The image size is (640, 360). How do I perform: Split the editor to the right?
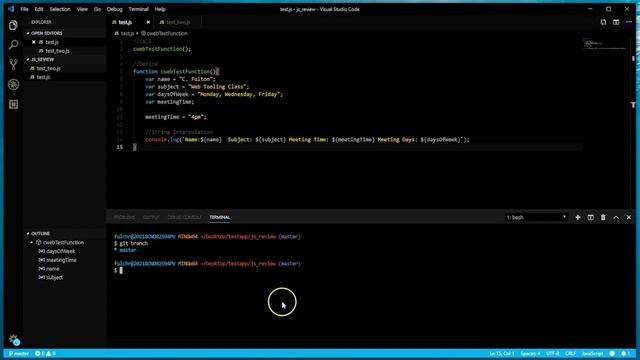point(616,22)
